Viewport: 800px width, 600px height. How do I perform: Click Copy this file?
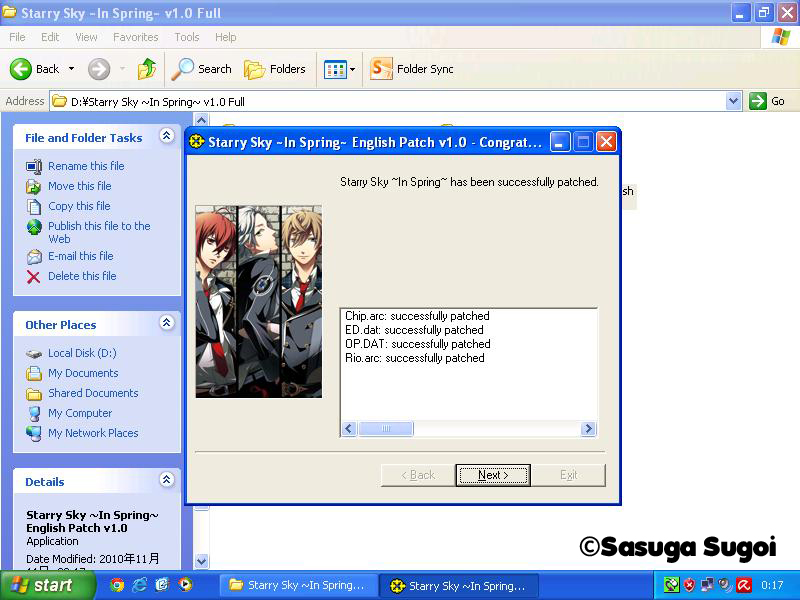pyautogui.click(x=79, y=206)
